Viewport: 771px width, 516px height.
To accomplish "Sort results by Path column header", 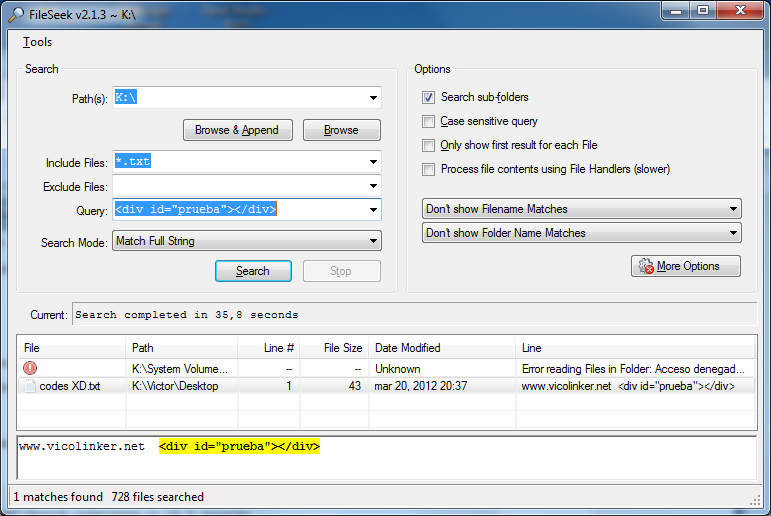I will click(181, 348).
